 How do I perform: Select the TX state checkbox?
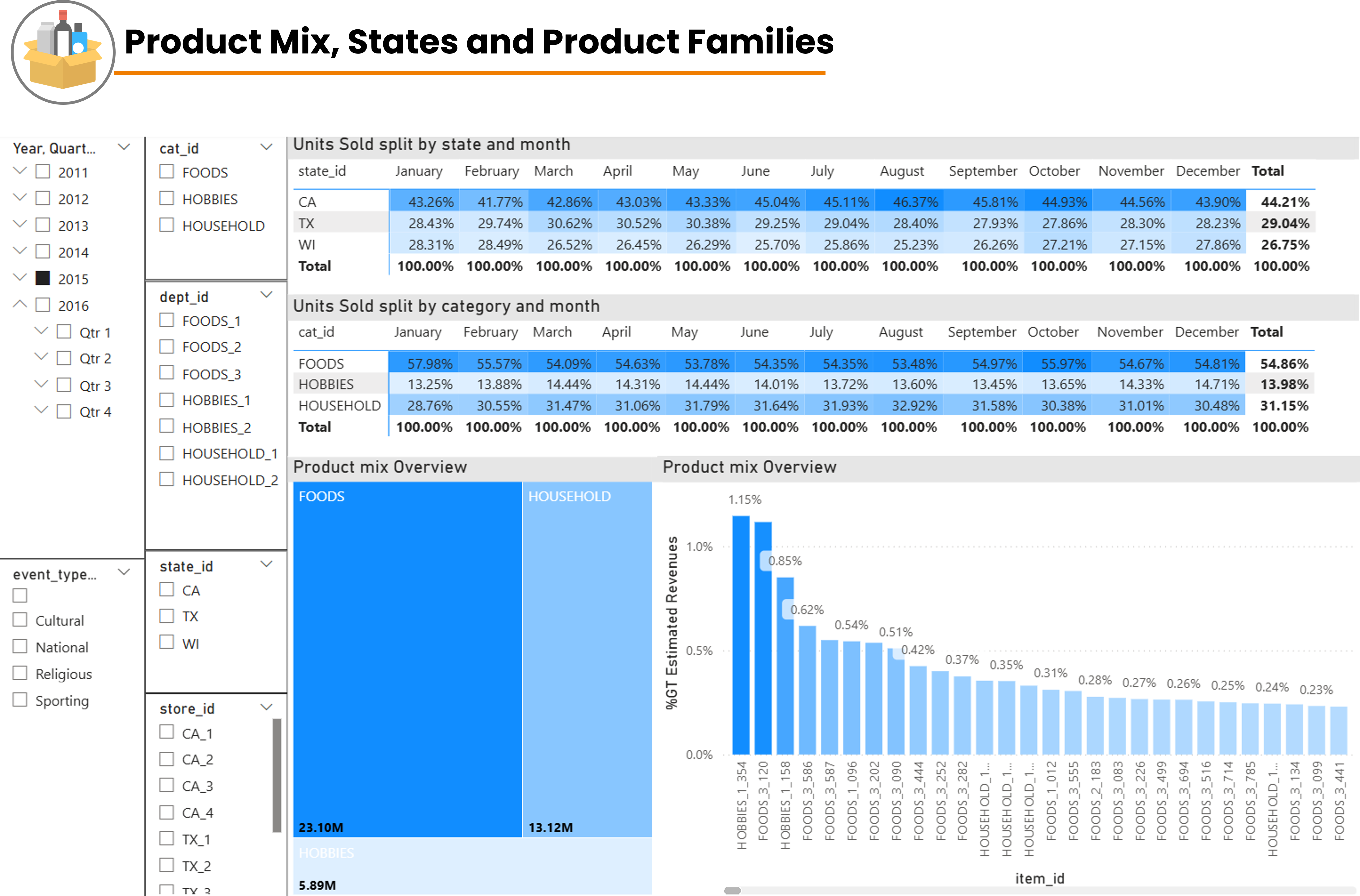(x=167, y=616)
